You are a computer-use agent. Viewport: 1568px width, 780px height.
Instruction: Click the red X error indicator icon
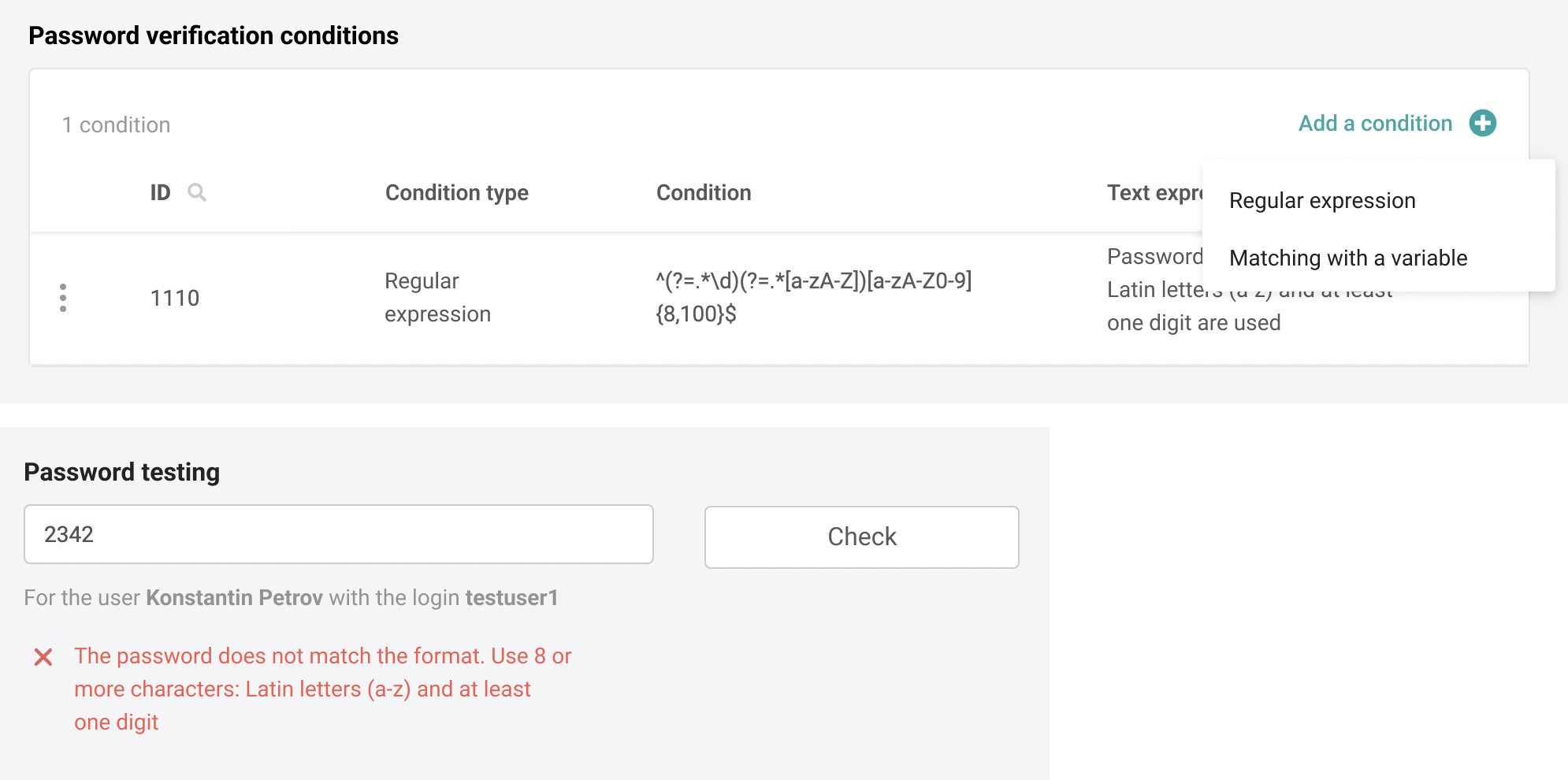43,656
